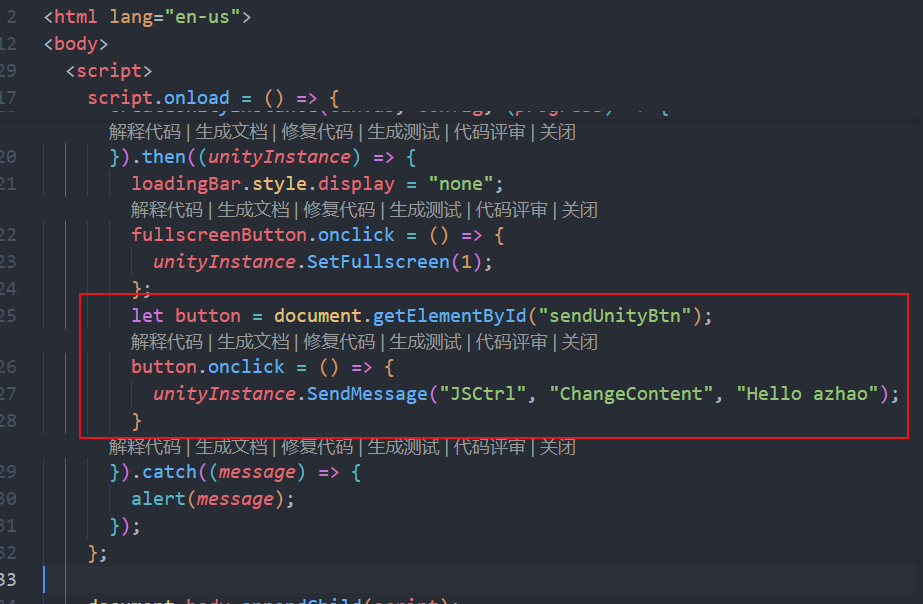Click the word loadingBar in the code

pyautogui.click(x=186, y=184)
